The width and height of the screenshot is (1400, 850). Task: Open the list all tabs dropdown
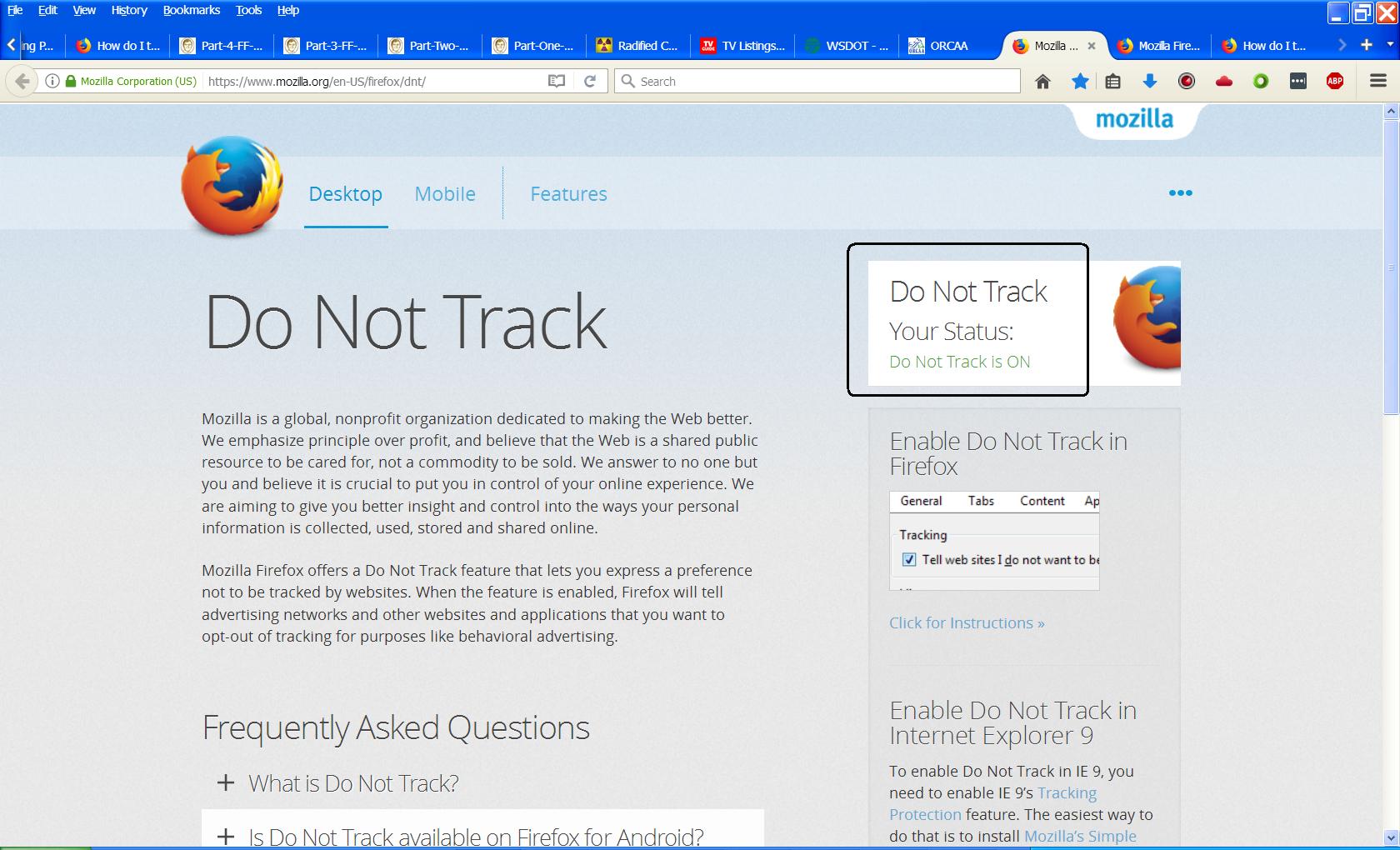(x=1390, y=45)
